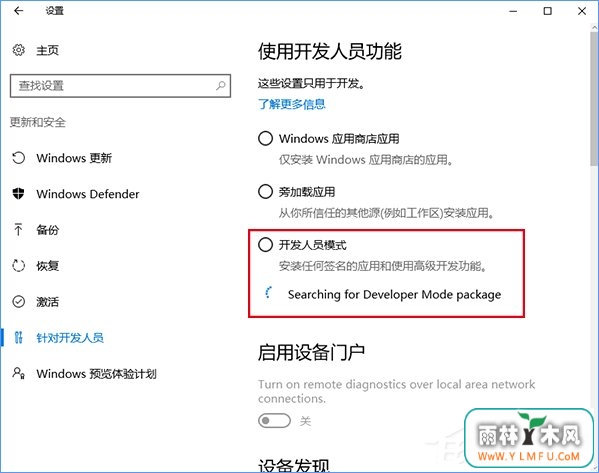Open Windows 预览体验计划 page
This screenshot has width=599, height=473.
(x=96, y=373)
